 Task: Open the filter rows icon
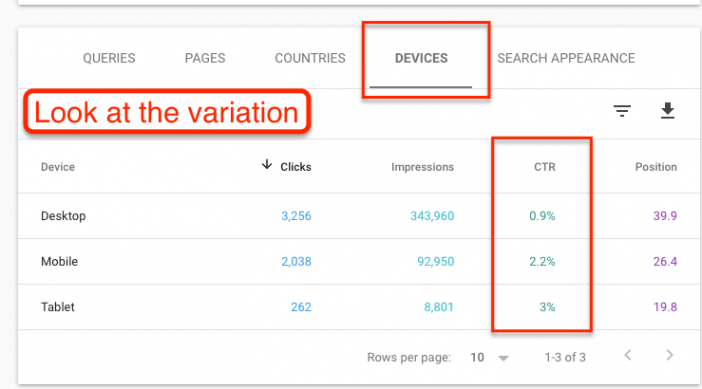pyautogui.click(x=622, y=111)
